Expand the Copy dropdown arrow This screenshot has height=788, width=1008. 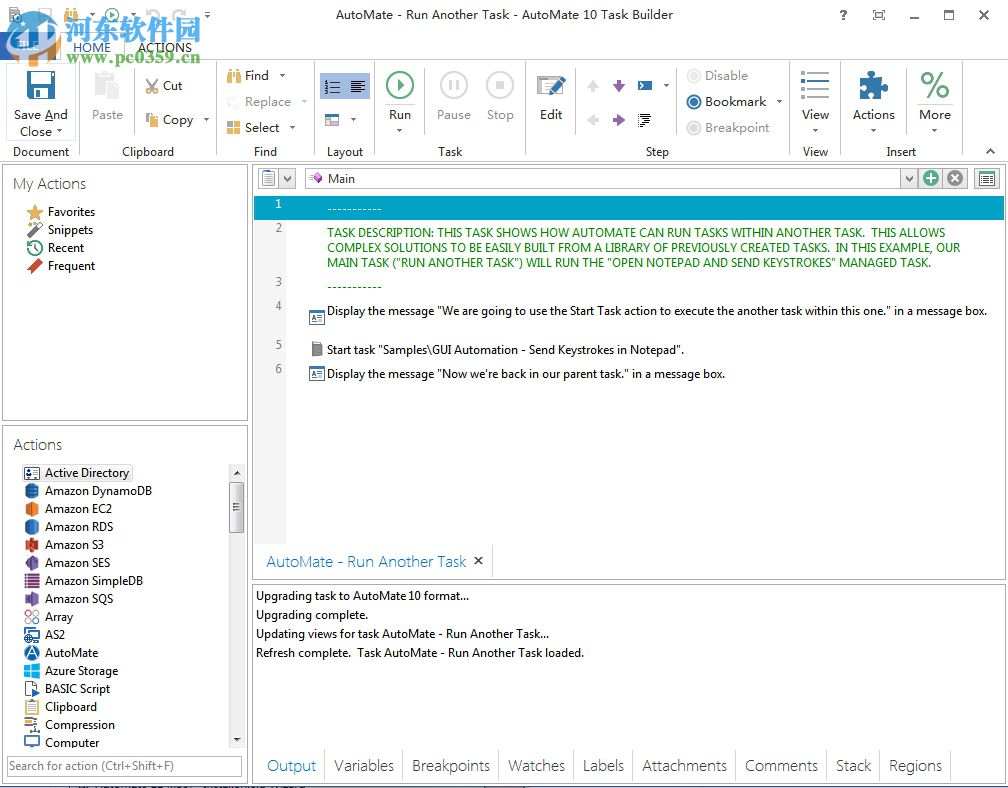(x=207, y=120)
